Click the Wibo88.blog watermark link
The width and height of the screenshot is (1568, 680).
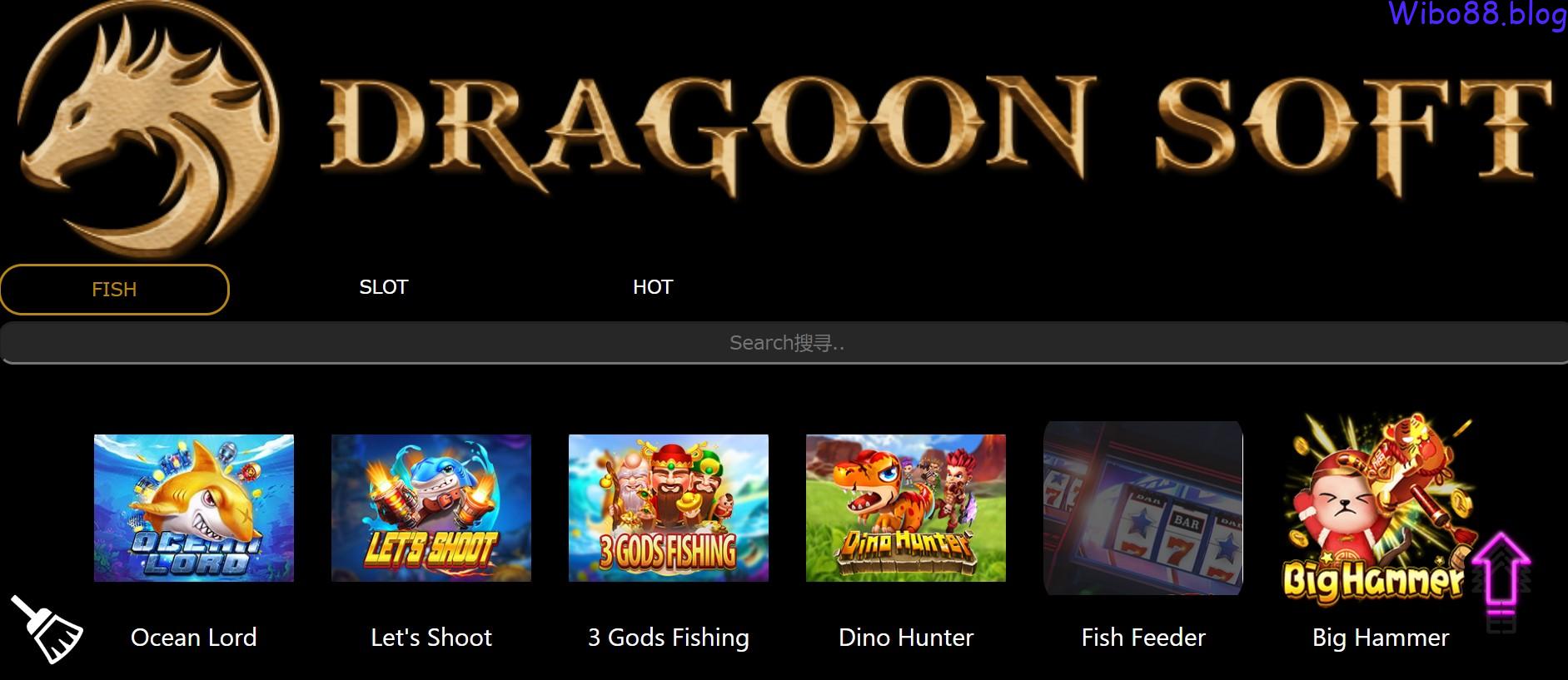coord(1476,14)
